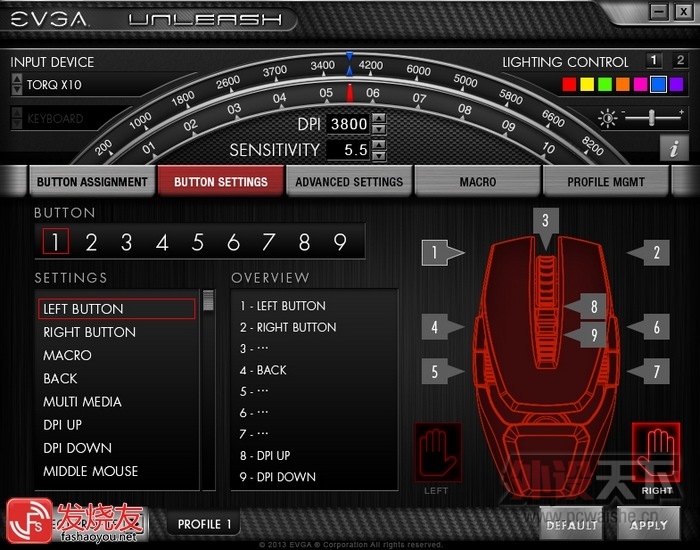Switch to lighting zone 2
The width and height of the screenshot is (700, 550).
[x=680, y=60]
